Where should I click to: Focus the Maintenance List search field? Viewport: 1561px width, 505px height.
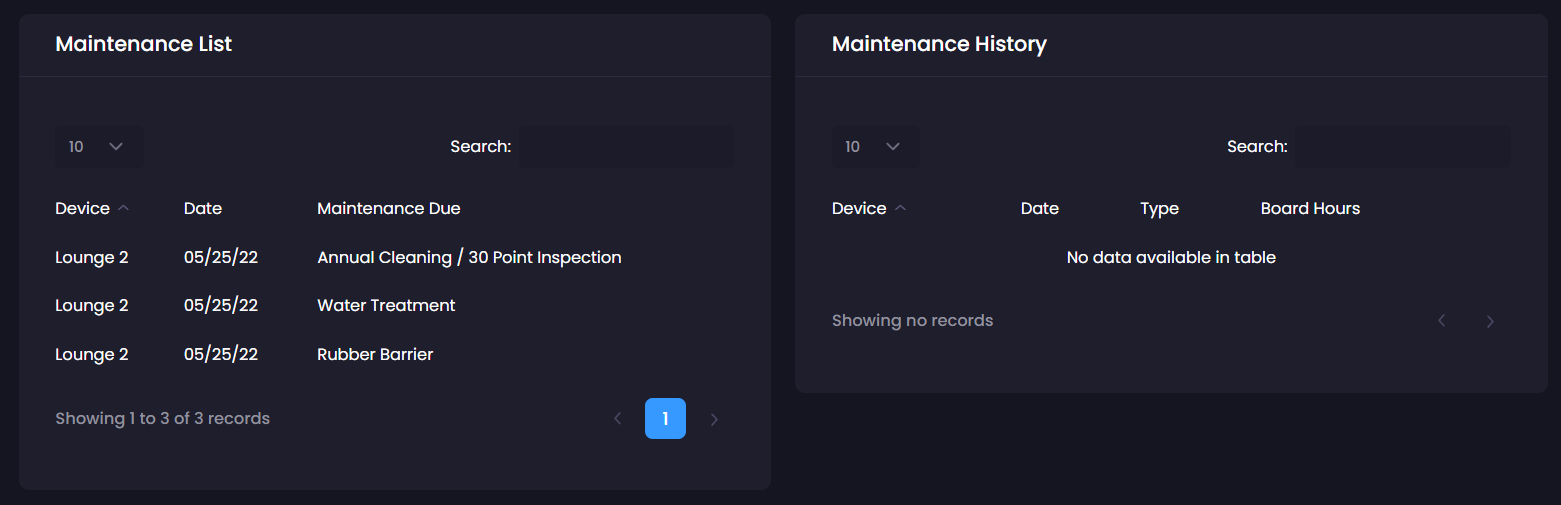(626, 147)
